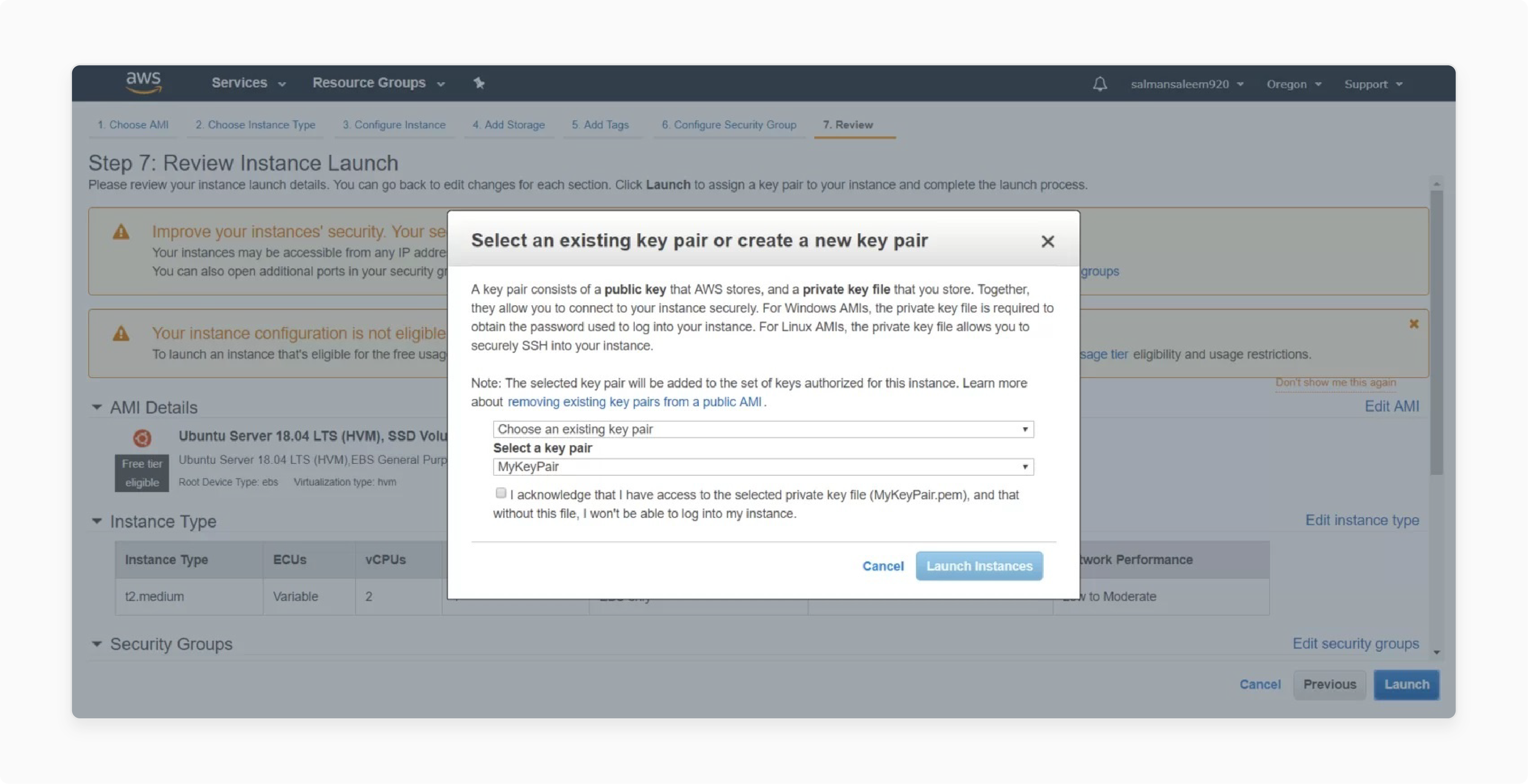Click the bottom Launch button

pos(1406,684)
